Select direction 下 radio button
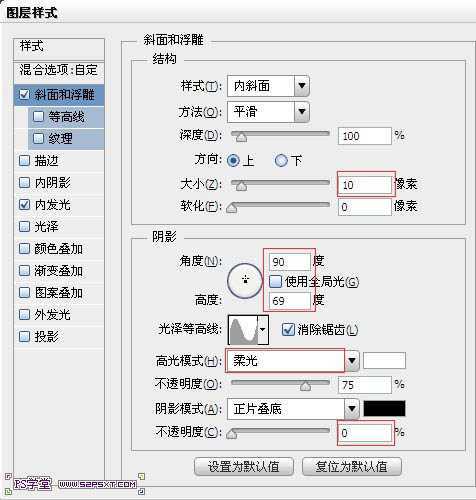 (281, 161)
